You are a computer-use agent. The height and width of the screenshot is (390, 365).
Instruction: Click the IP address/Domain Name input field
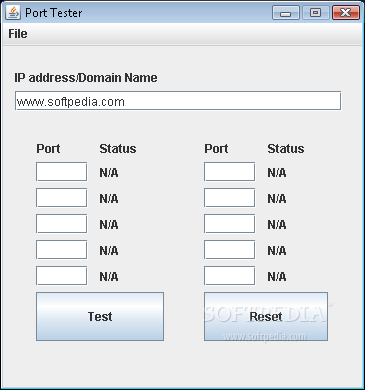click(x=178, y=101)
